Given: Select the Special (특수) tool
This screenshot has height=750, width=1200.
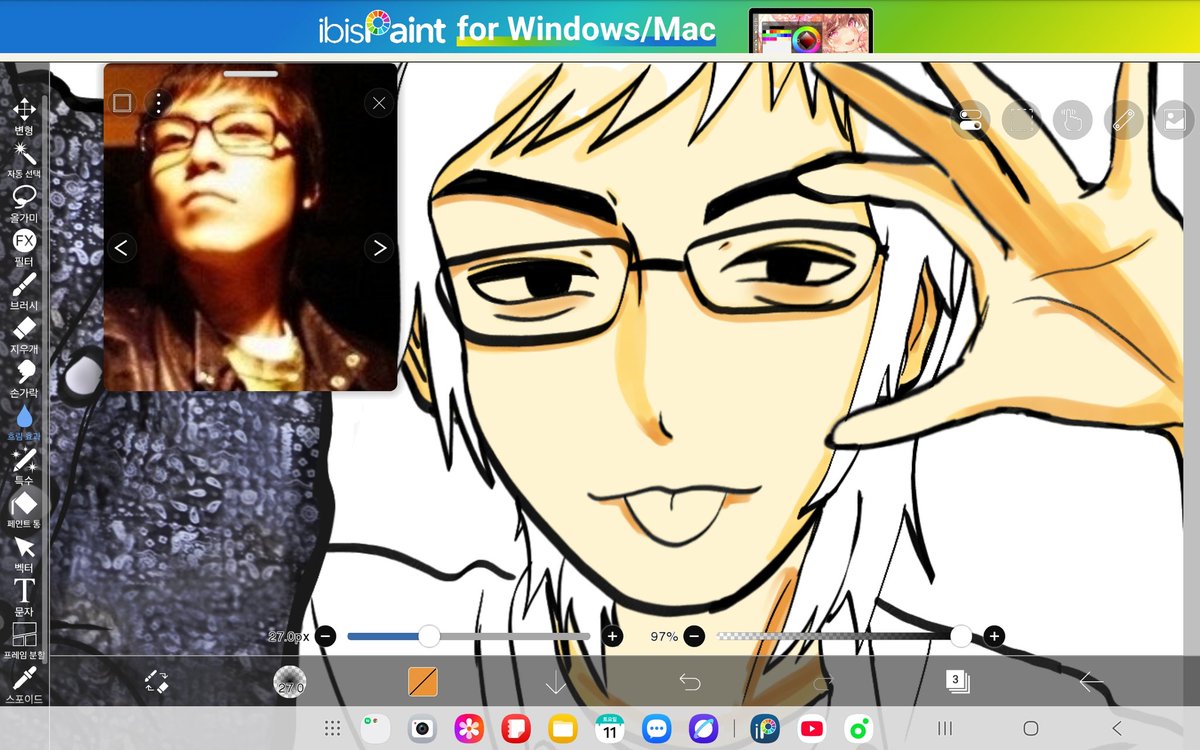Looking at the screenshot, I should pyautogui.click(x=24, y=465).
